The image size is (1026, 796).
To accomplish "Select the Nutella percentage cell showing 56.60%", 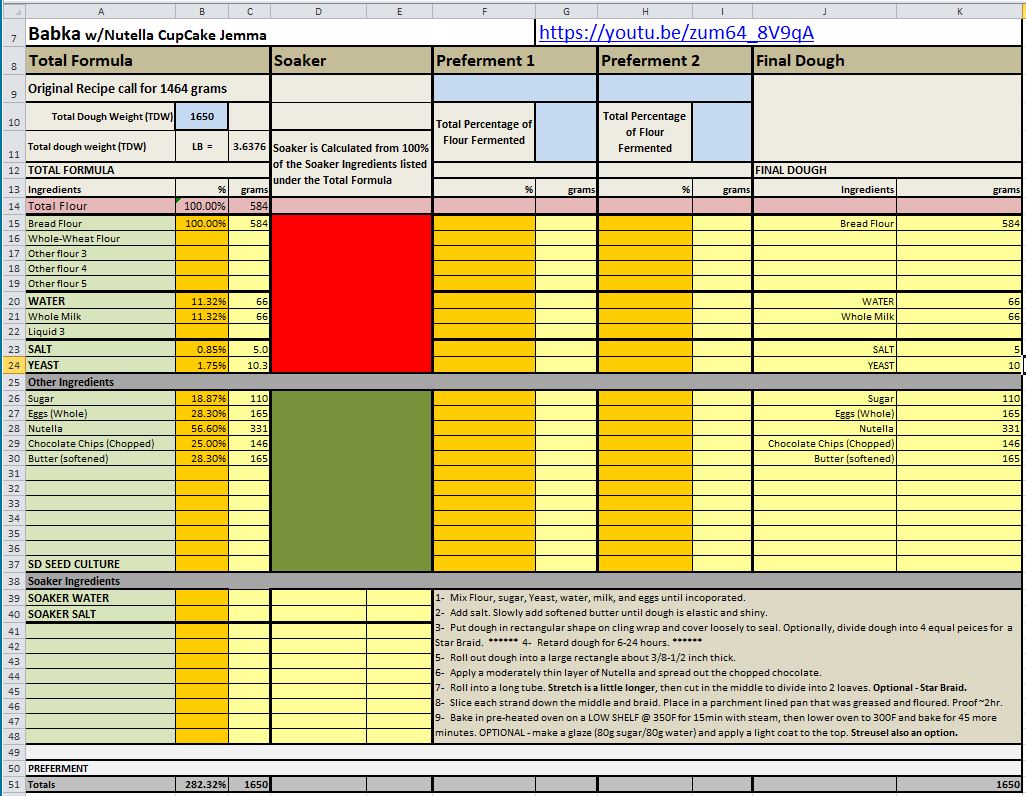I will point(202,428).
